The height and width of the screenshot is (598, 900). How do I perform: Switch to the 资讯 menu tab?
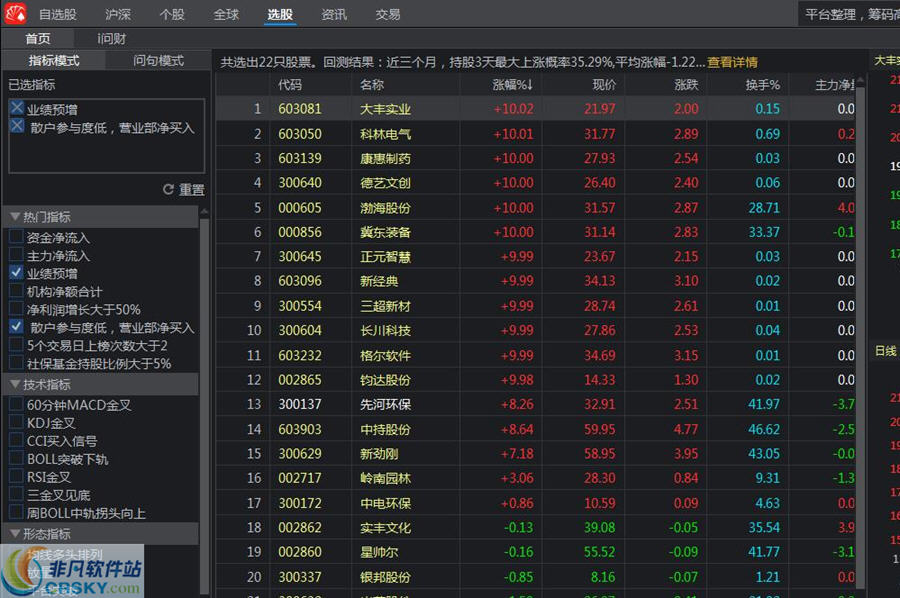334,14
